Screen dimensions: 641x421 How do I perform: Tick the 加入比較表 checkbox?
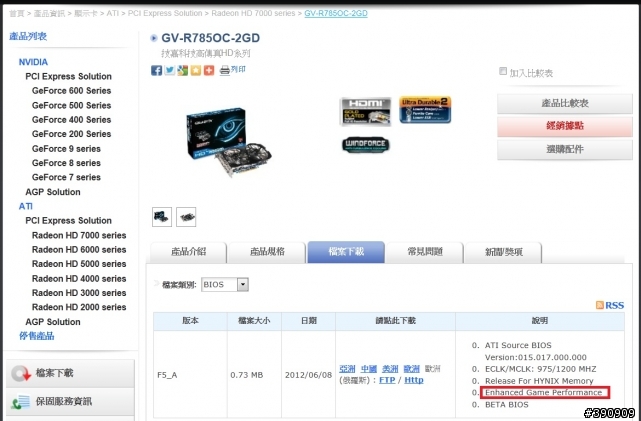click(x=503, y=71)
